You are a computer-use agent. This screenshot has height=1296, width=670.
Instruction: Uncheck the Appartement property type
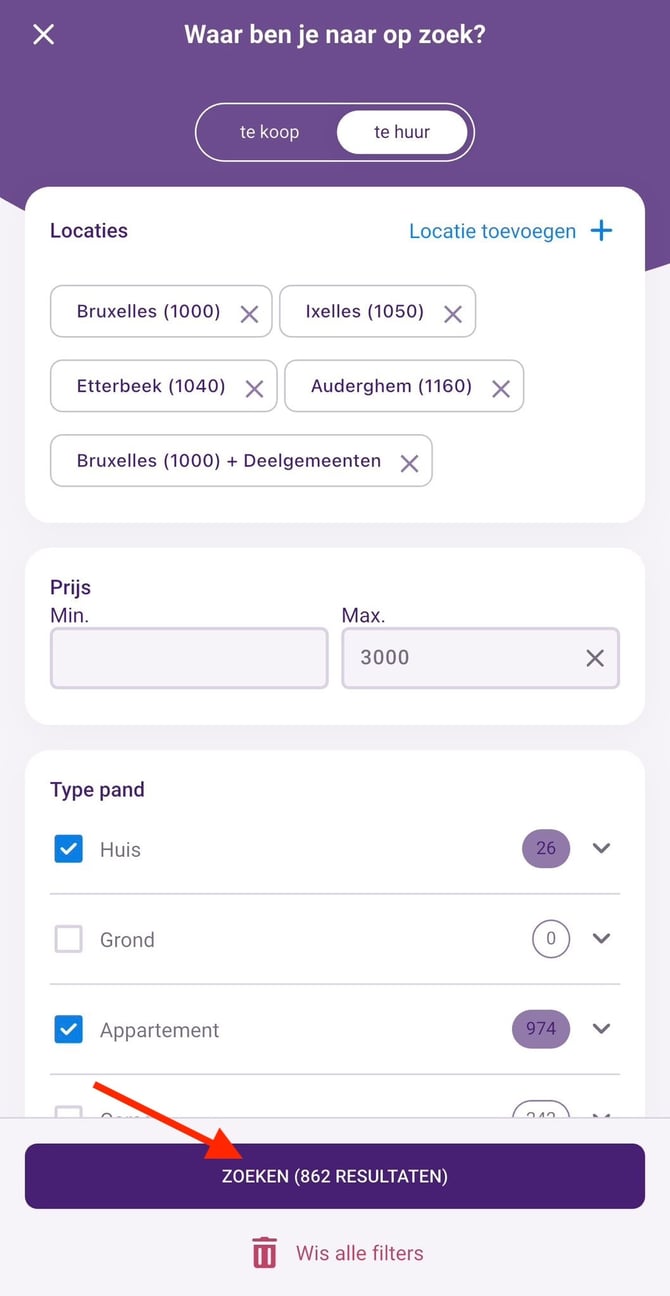[x=68, y=1029]
